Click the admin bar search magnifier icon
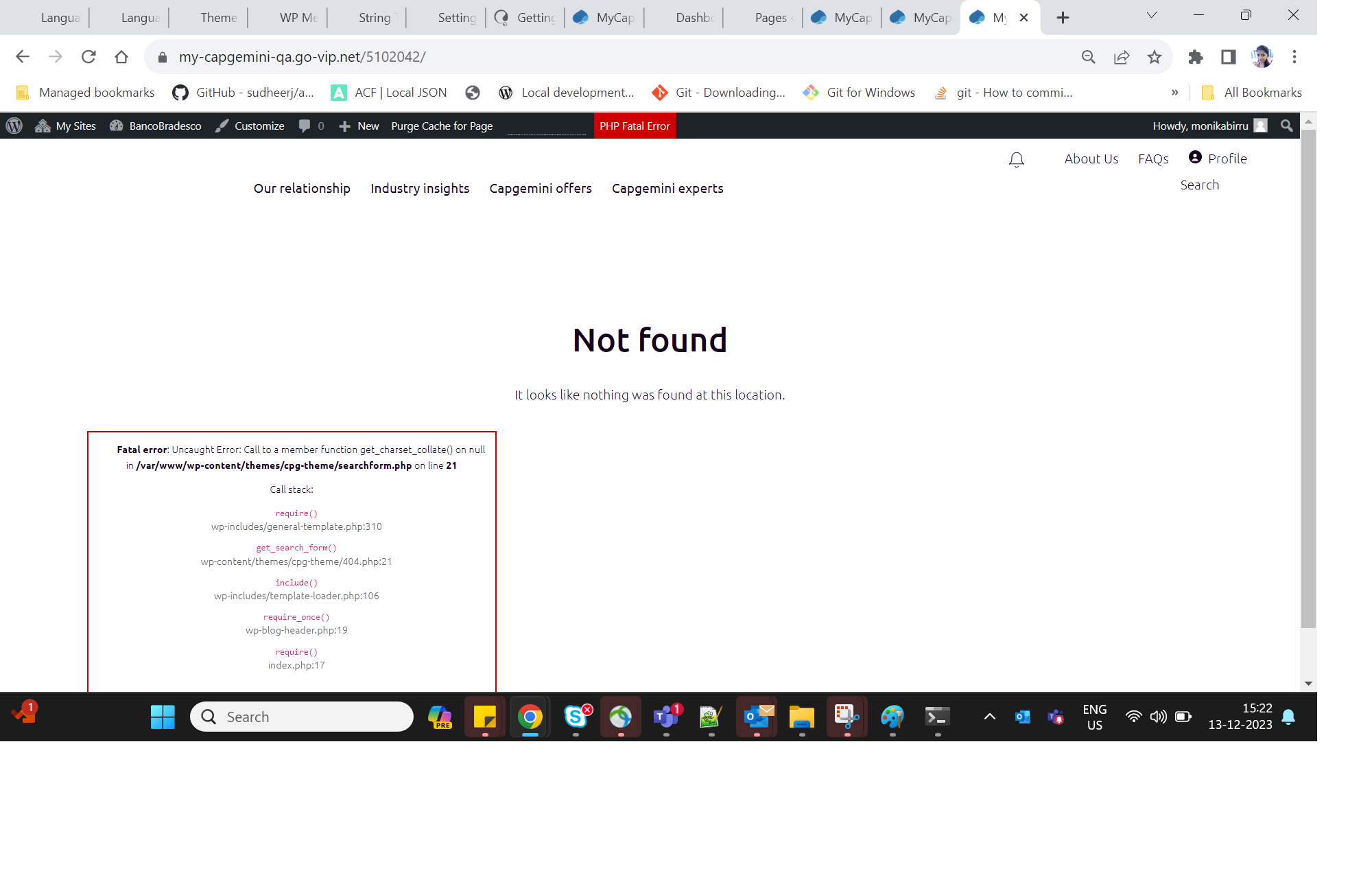 1286,126
